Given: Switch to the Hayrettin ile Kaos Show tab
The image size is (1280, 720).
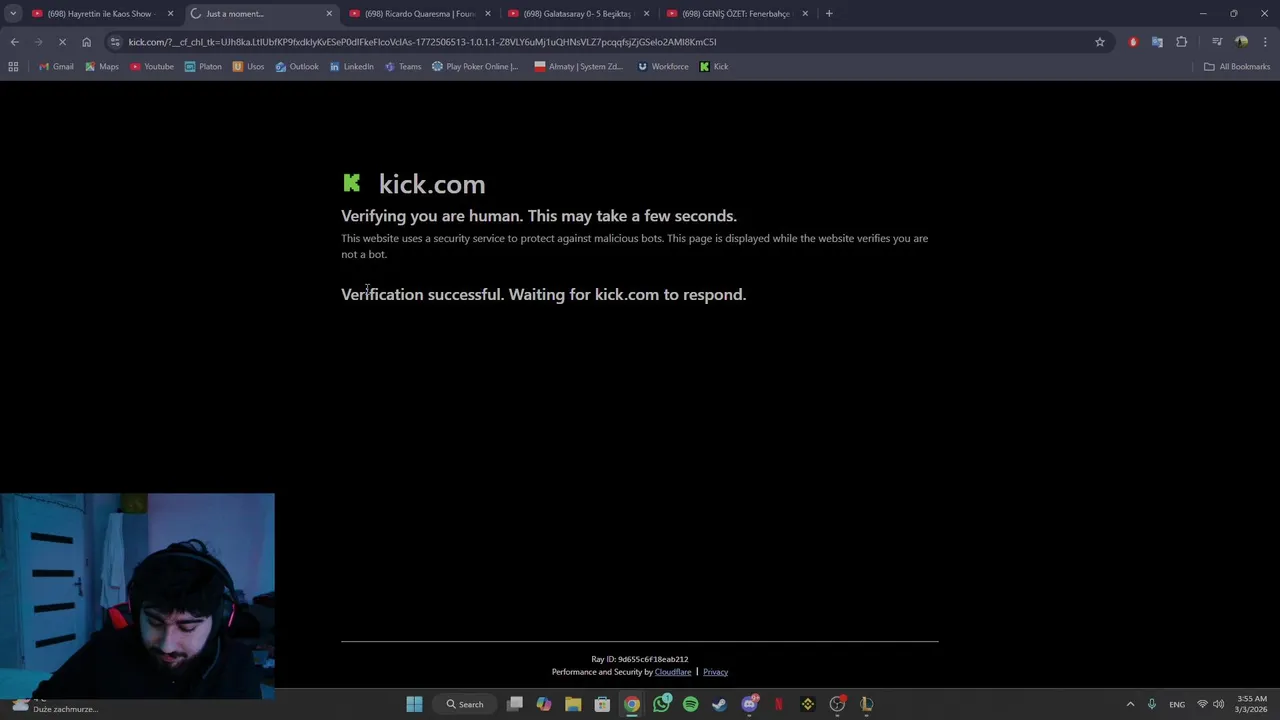Looking at the screenshot, I should tap(100, 14).
